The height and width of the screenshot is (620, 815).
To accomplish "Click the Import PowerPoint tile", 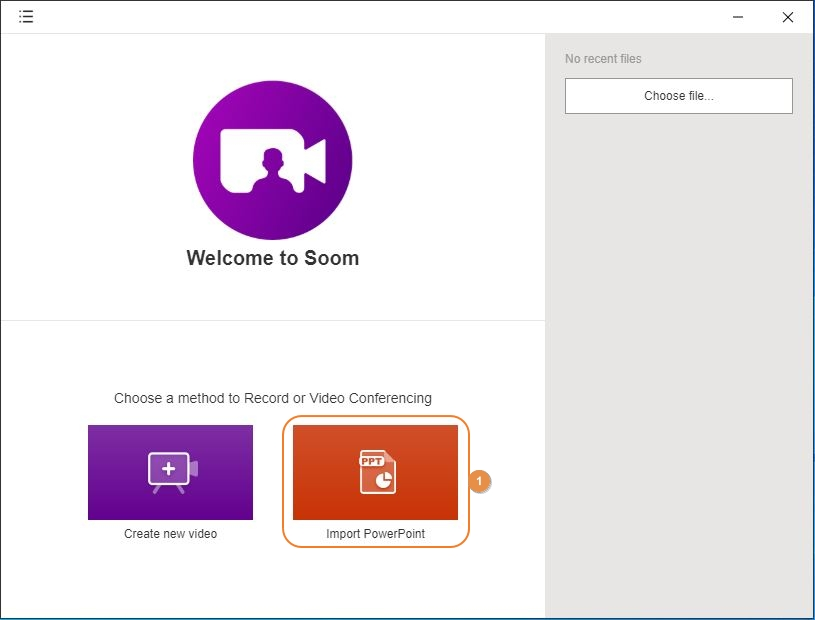I will pos(375,472).
